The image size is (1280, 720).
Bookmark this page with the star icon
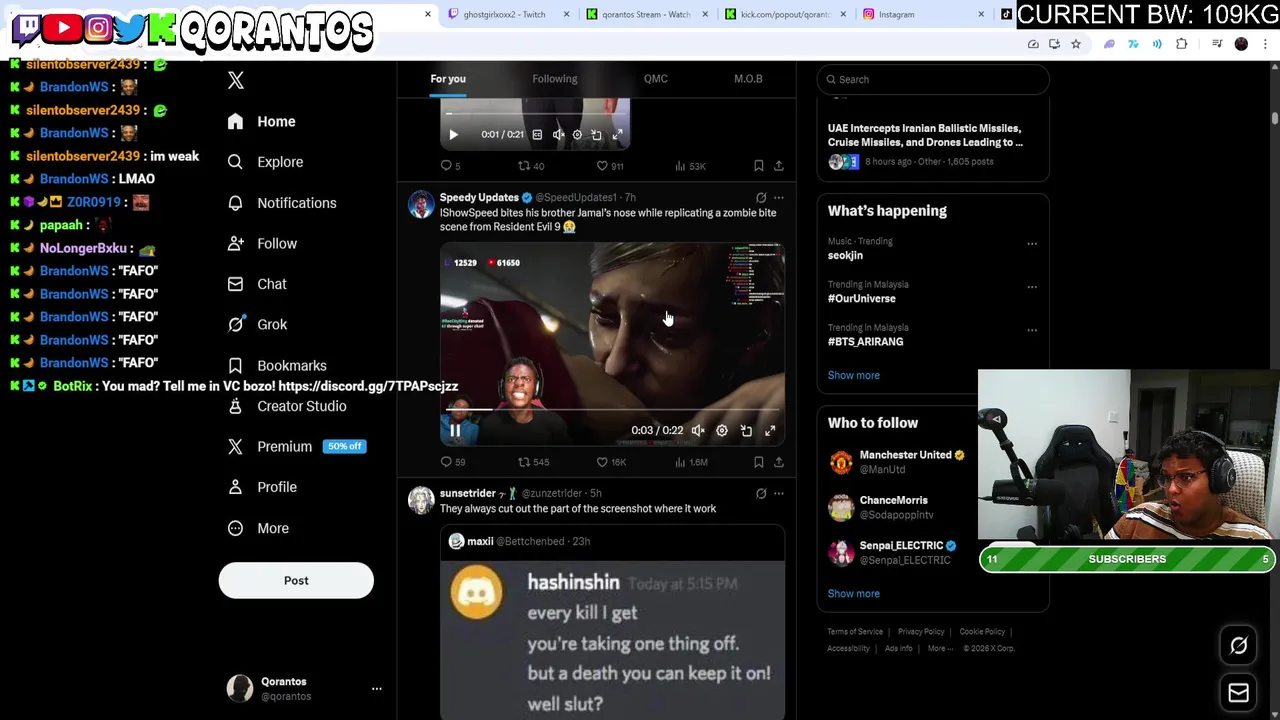point(1076,44)
